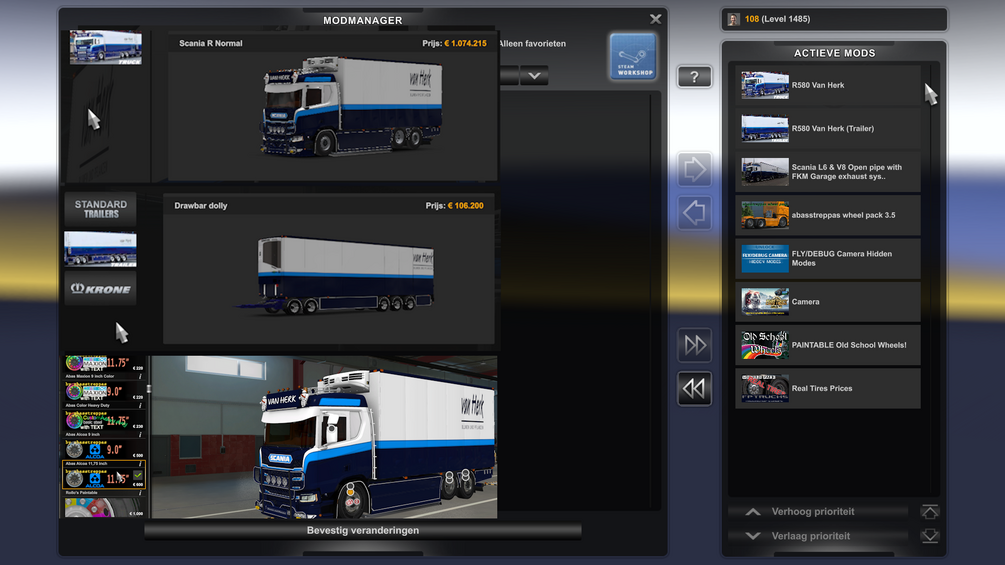Select Scania L6 & V8 Open pipe icon

pyautogui.click(x=765, y=172)
